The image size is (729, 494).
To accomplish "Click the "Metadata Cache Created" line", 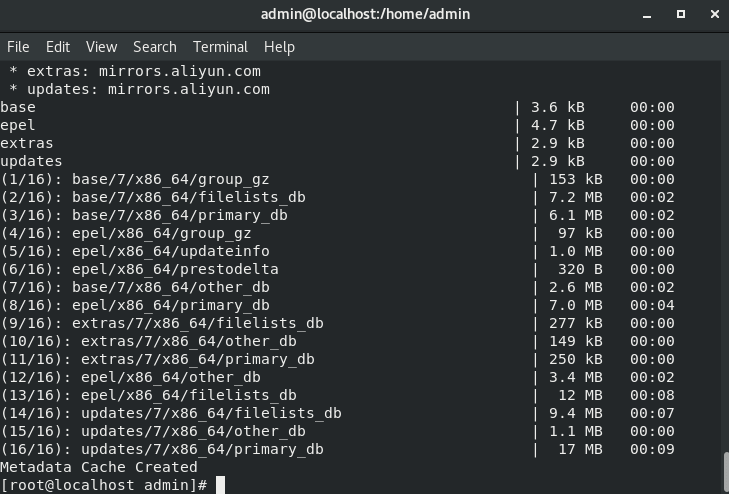I will click(99, 467).
